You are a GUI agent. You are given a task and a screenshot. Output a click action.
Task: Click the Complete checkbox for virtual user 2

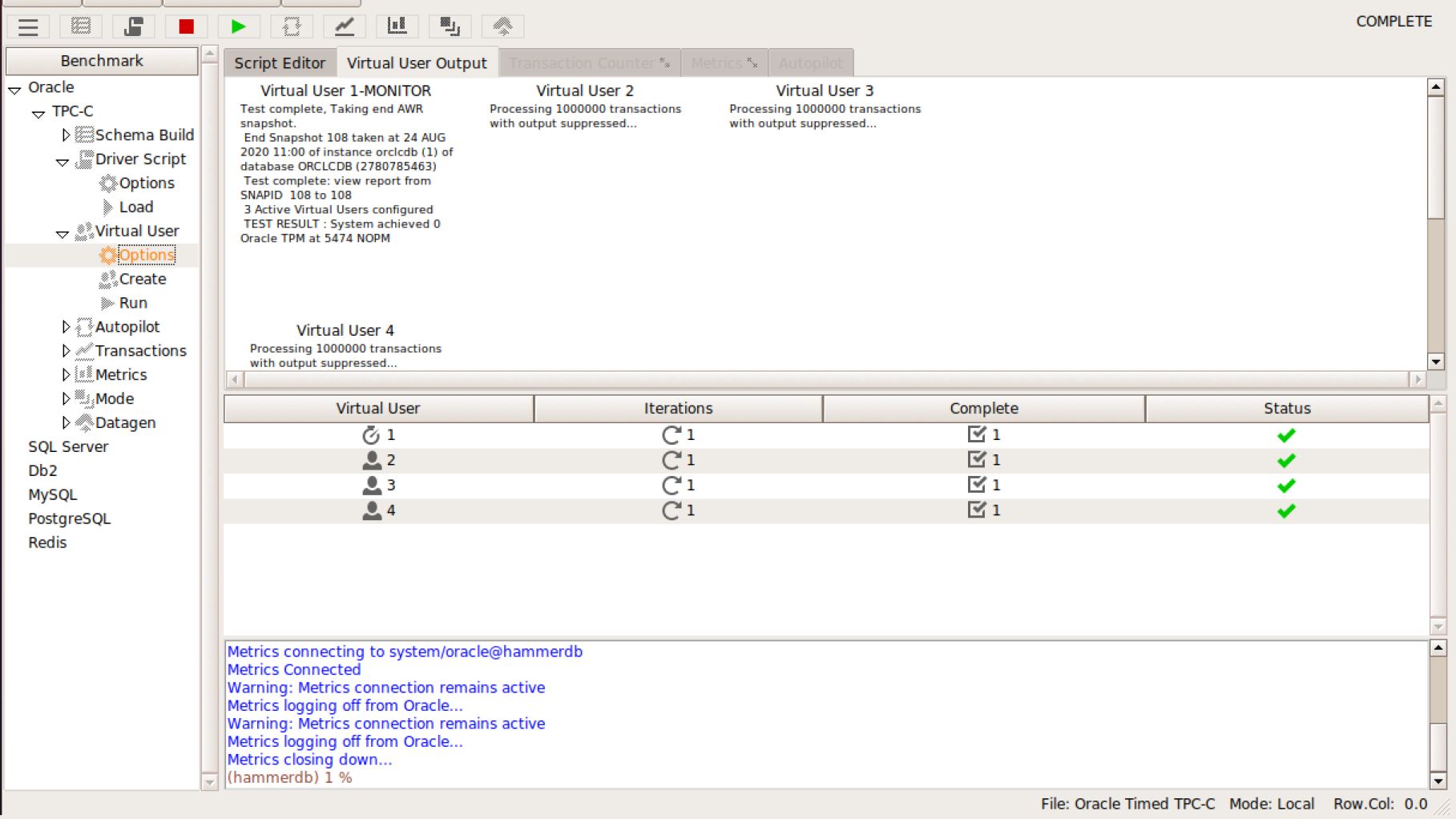976,459
